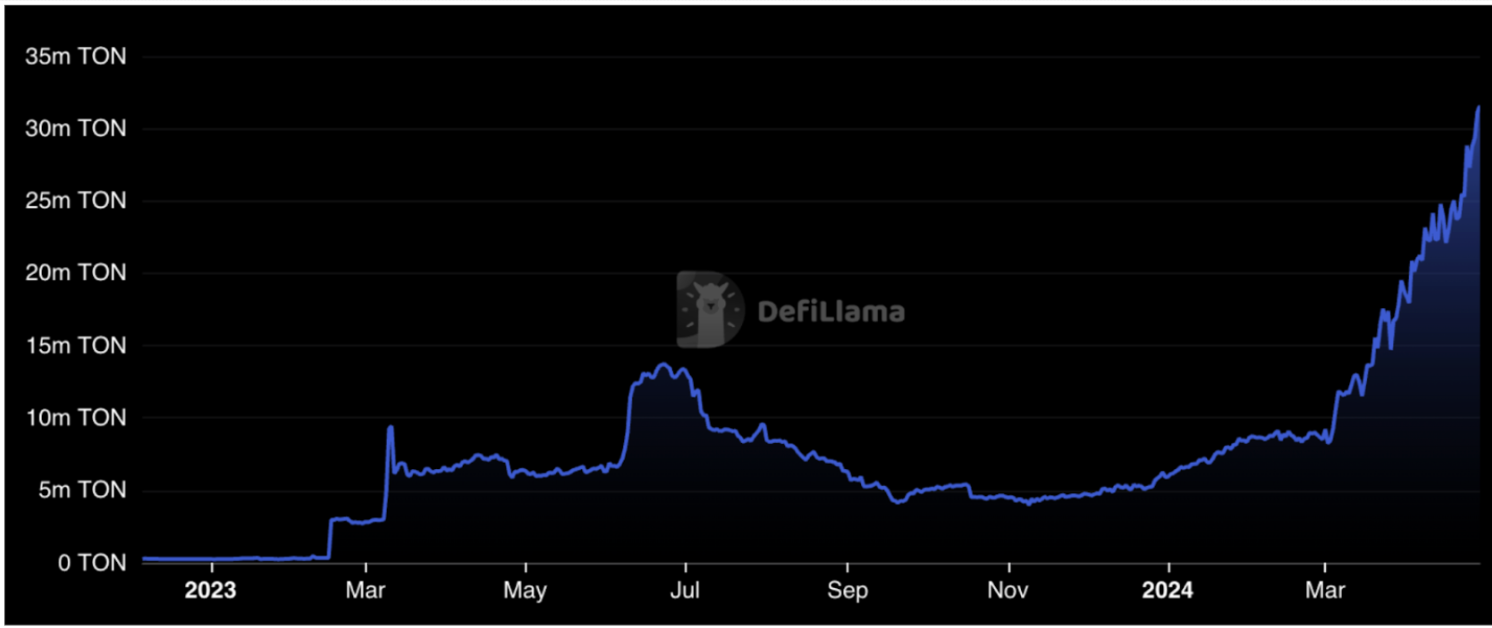Click the 0 TON axis label
Image resolution: width=1492 pixels, height=628 pixels.
(91, 563)
